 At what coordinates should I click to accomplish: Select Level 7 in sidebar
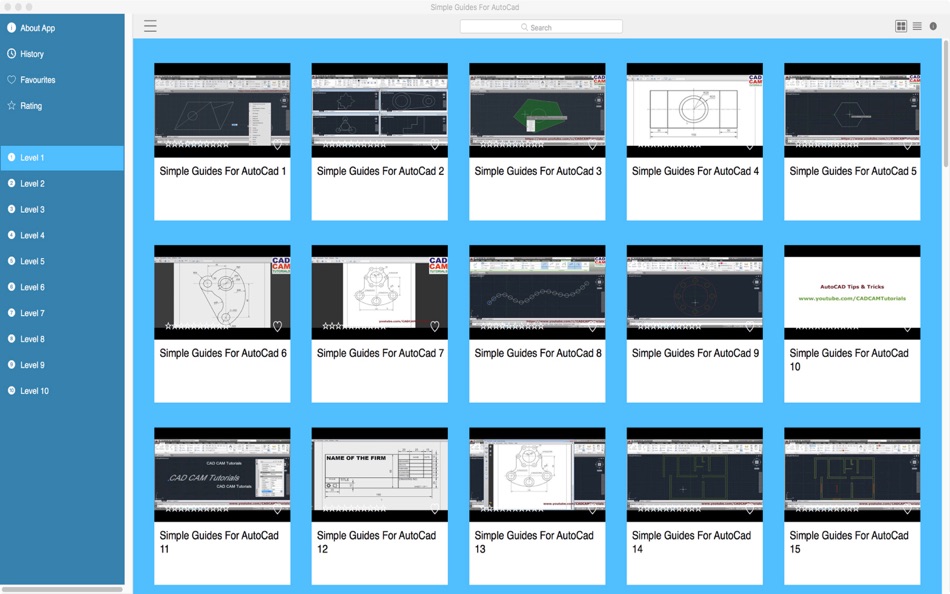62,313
